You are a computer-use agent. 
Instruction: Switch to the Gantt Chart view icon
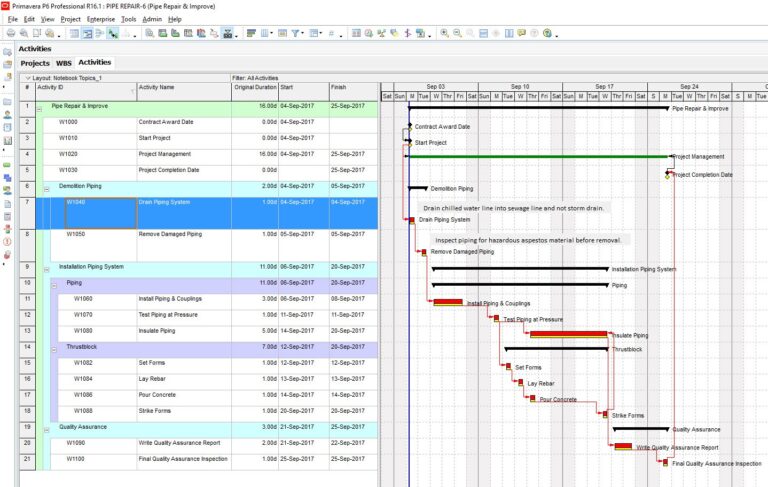click(87, 33)
